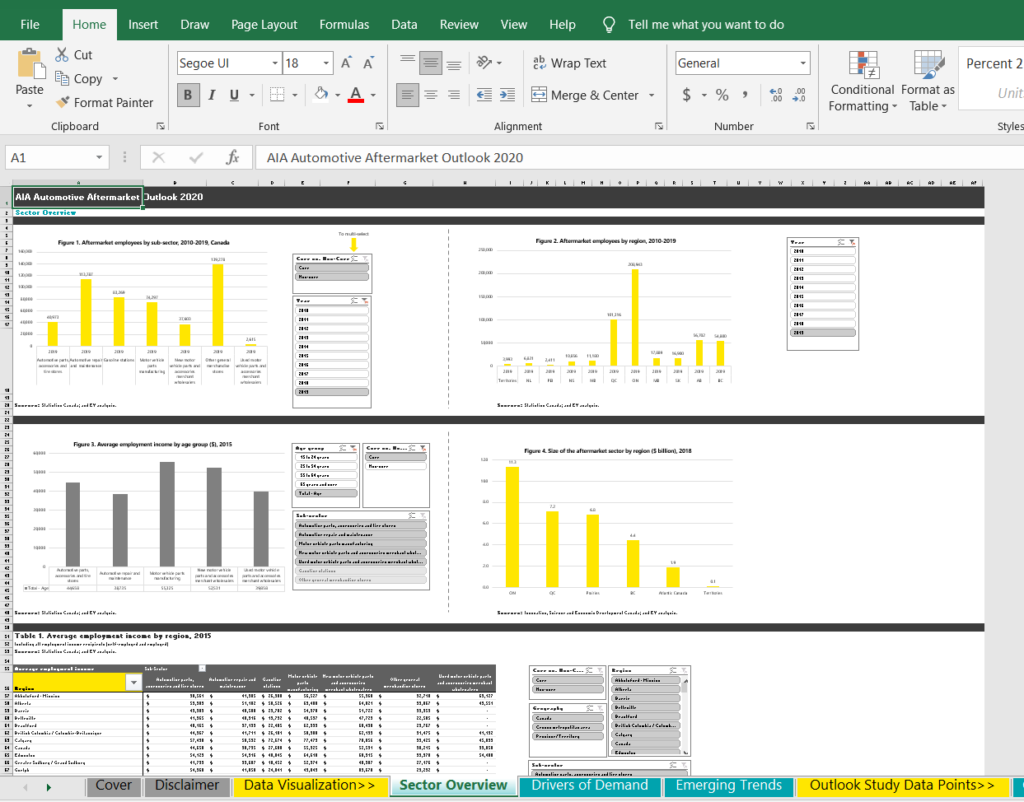Open the font size 18 dropdown

pyautogui.click(x=326, y=63)
